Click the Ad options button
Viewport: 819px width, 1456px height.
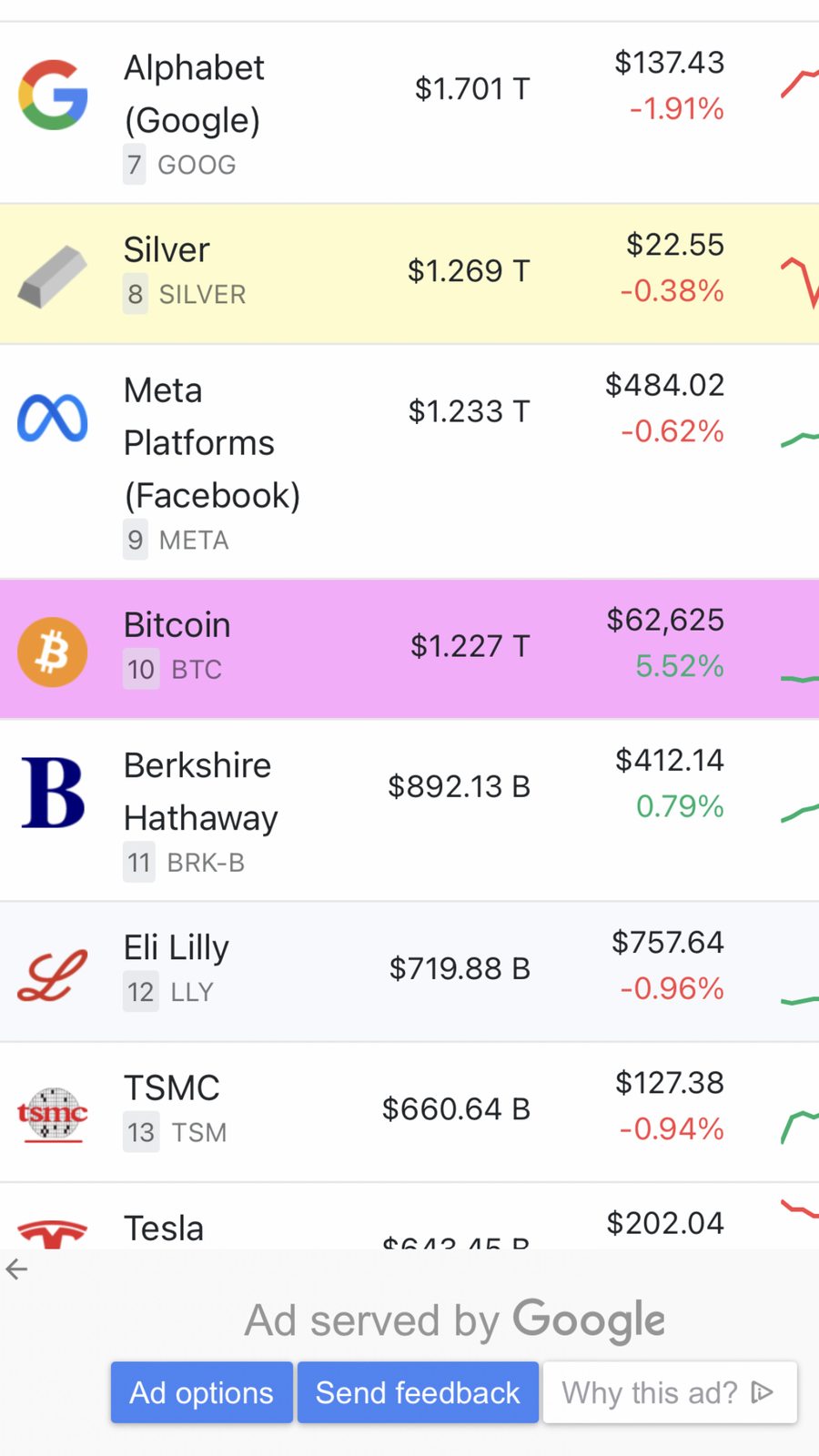[x=202, y=1392]
